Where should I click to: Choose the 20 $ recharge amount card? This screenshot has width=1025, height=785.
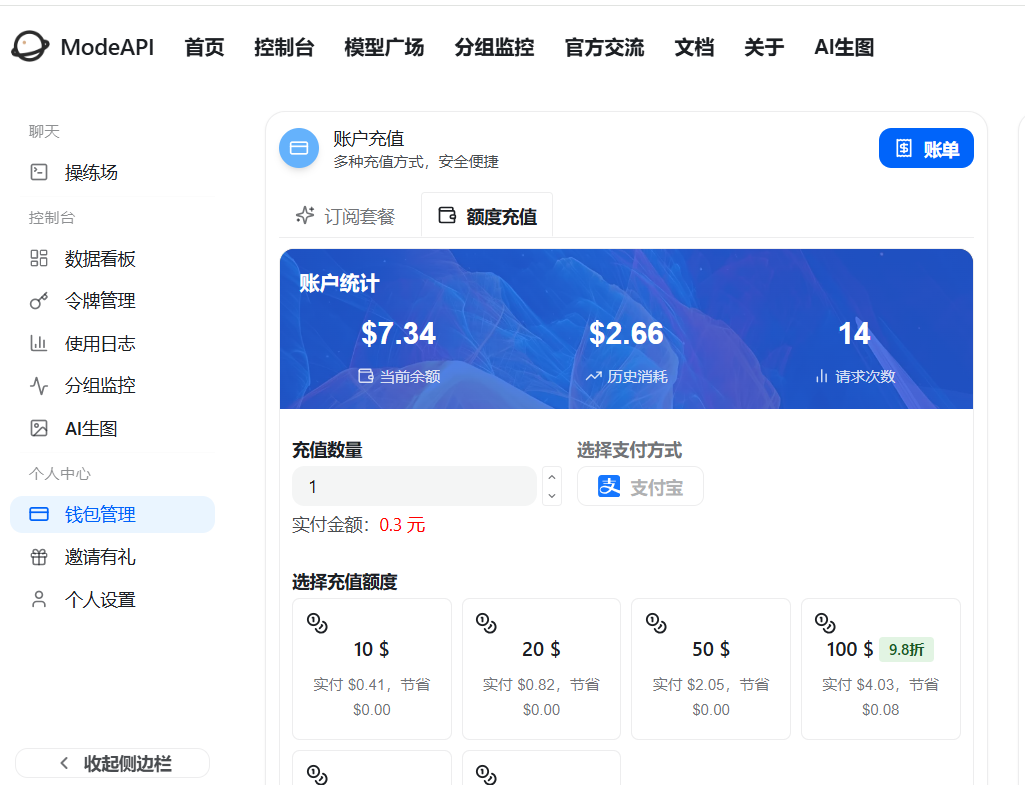click(x=541, y=669)
